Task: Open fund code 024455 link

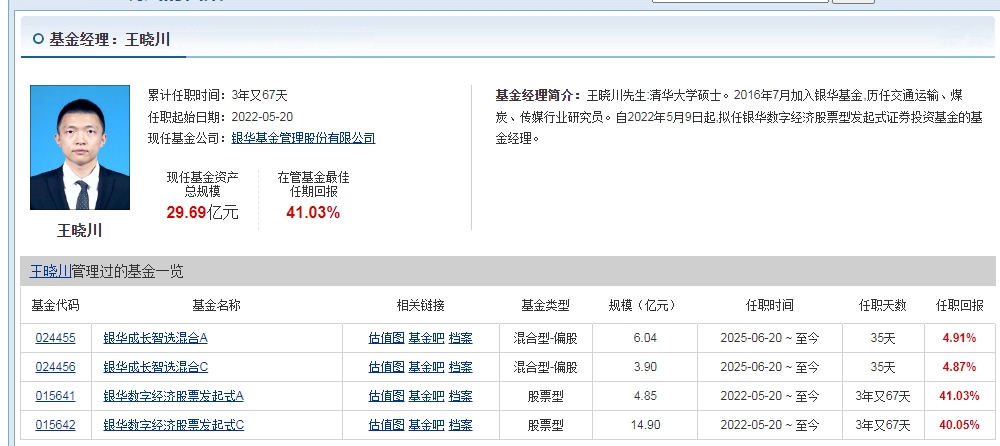Action: pos(55,338)
